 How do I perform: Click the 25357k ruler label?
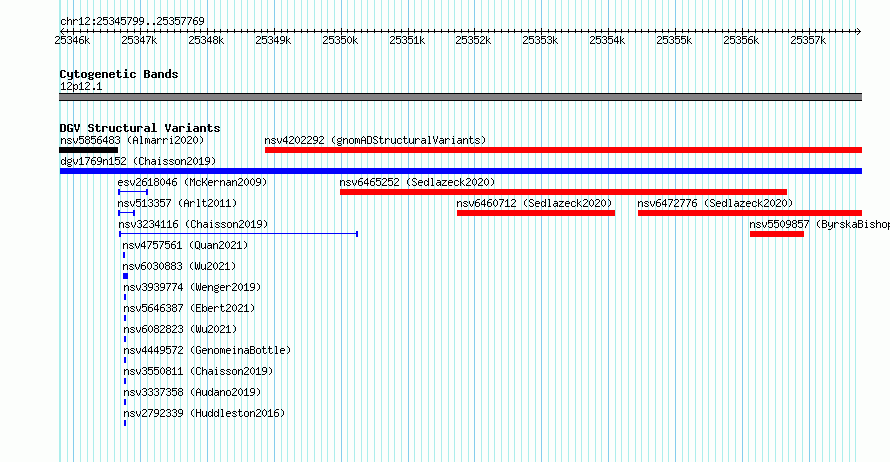(808, 40)
